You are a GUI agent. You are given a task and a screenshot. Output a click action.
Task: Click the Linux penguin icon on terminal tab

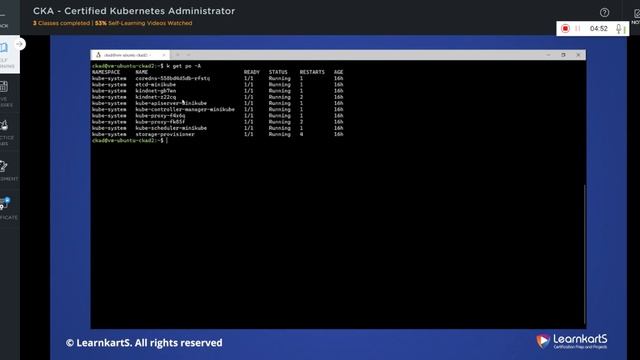click(98, 55)
